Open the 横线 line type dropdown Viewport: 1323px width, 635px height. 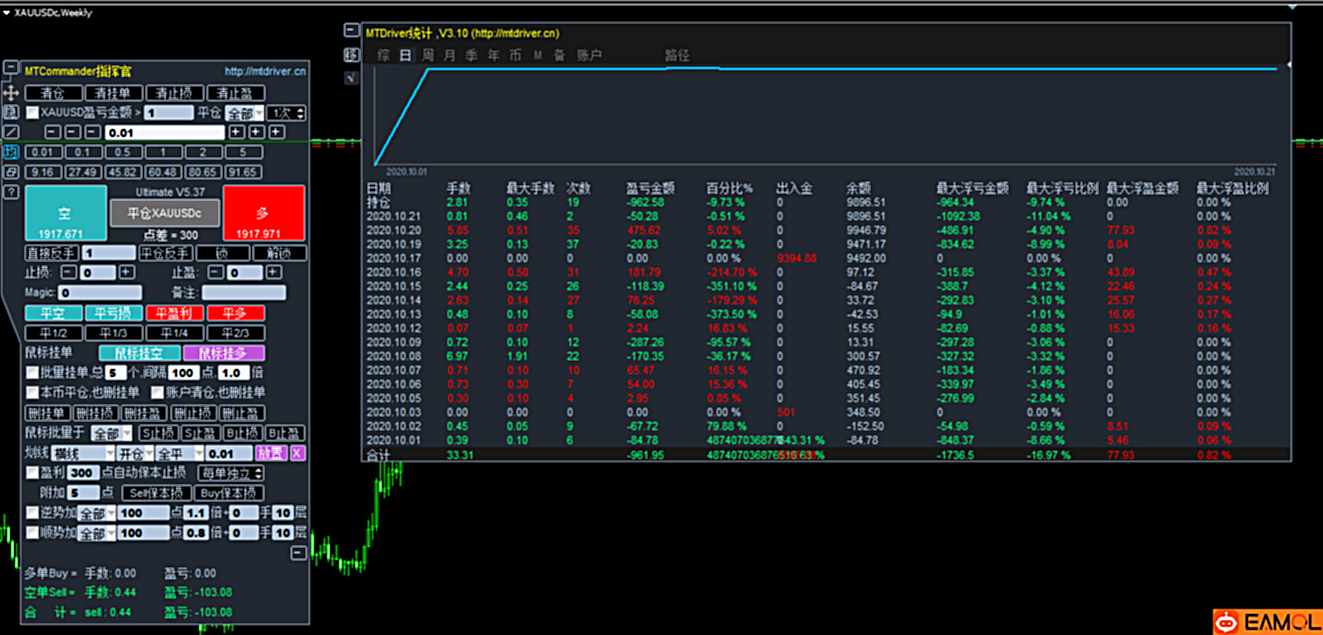[x=83, y=453]
